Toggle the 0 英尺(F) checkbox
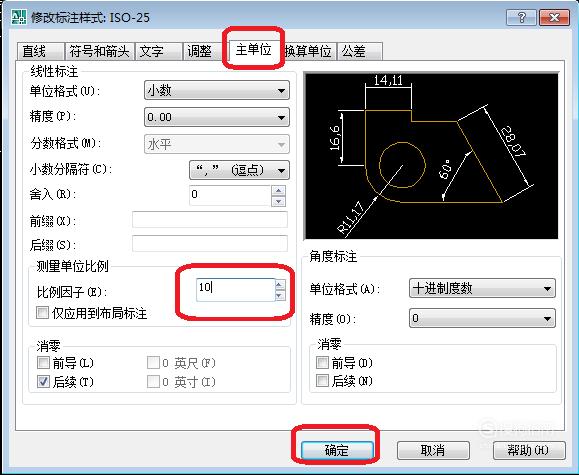The height and width of the screenshot is (475, 579). [153, 363]
